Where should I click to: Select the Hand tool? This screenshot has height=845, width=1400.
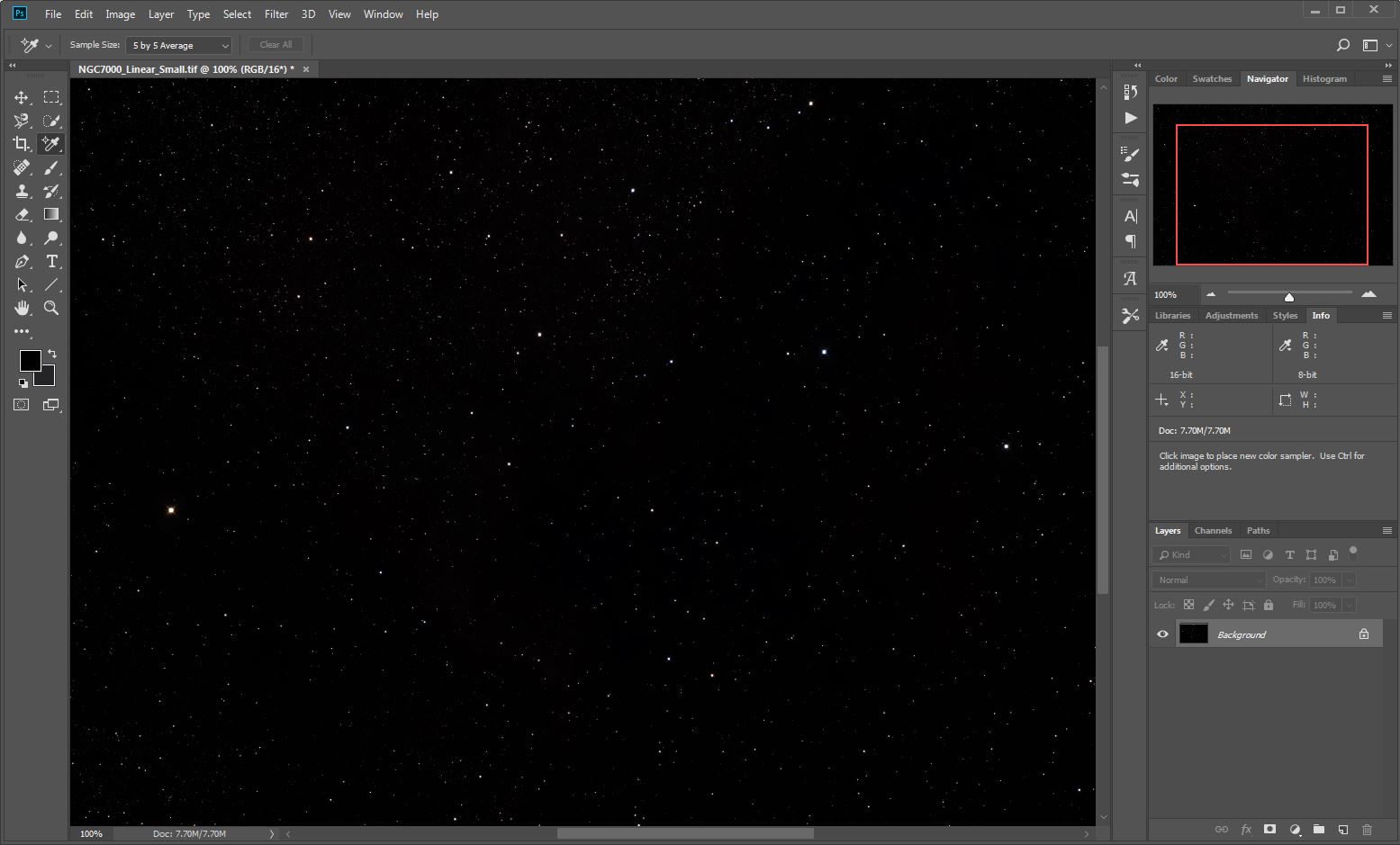(22, 308)
